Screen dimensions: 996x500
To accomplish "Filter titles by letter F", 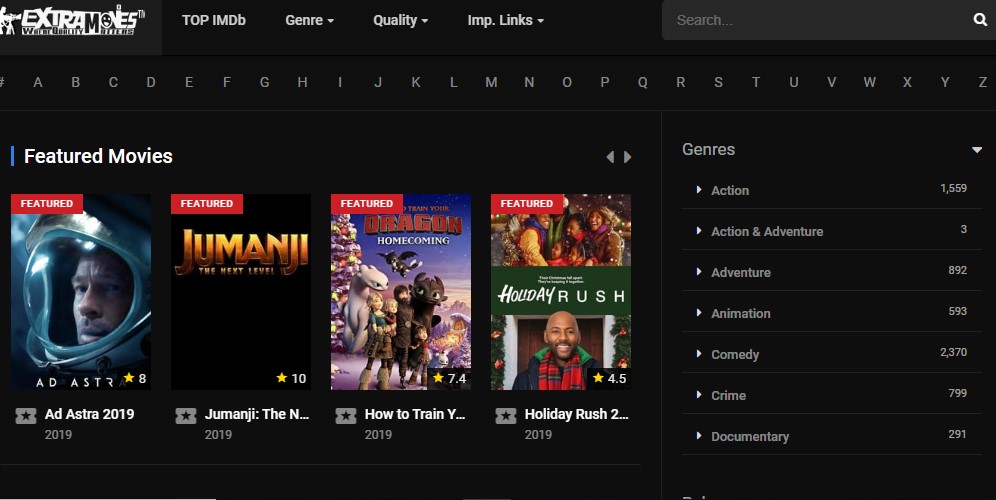I will [x=227, y=82].
